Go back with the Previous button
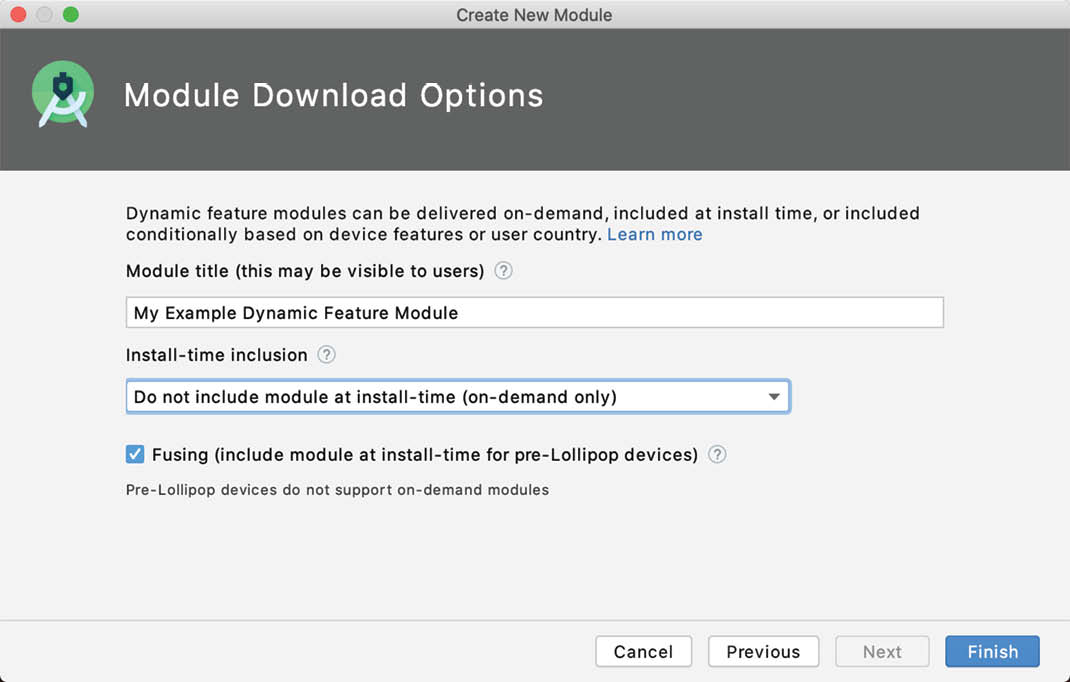The height and width of the screenshot is (682, 1070). point(764,652)
